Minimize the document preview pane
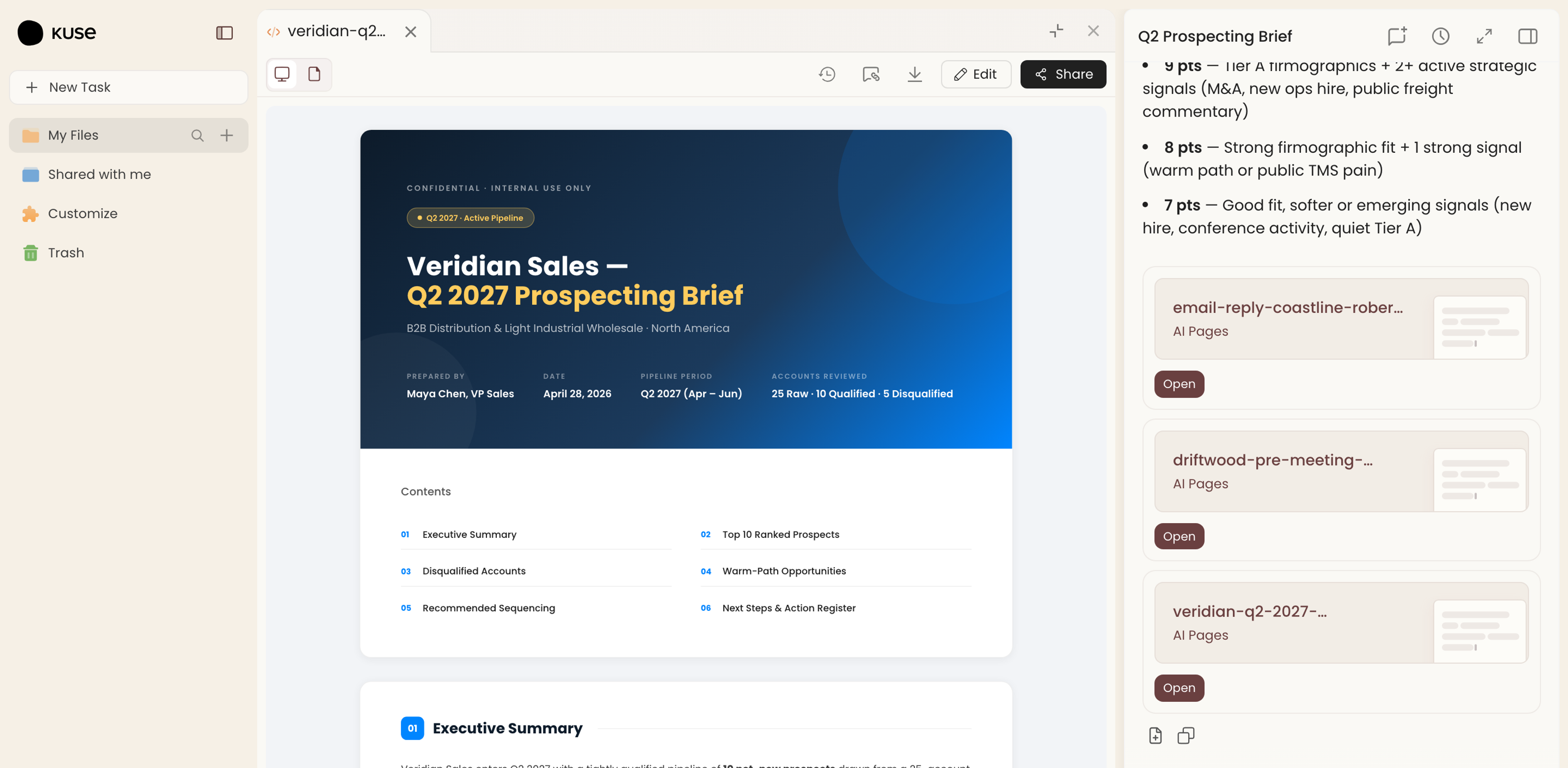Screen dimensions: 1568x768 click(1056, 31)
